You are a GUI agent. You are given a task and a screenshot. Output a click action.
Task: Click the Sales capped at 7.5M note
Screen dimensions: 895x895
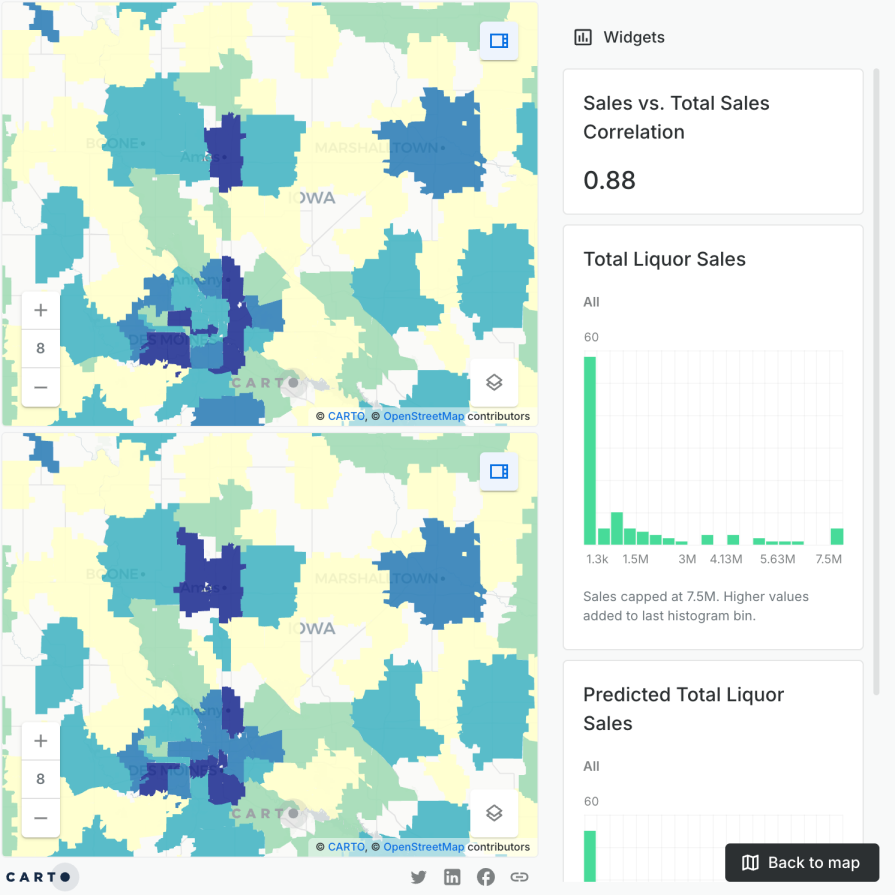point(696,606)
